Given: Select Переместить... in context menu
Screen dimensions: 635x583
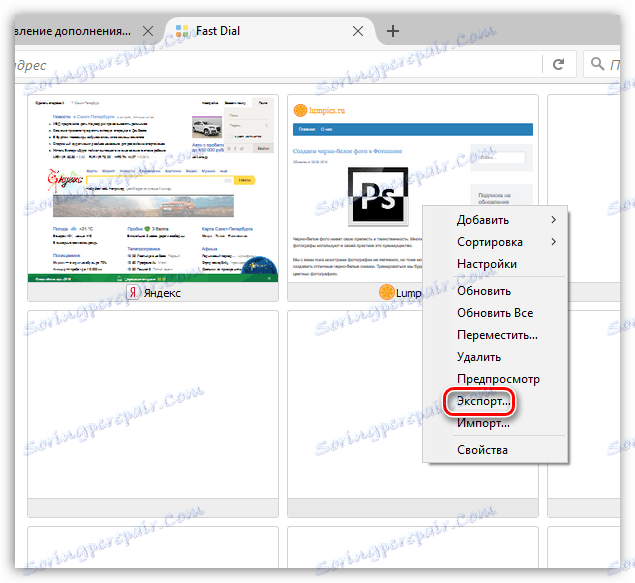Looking at the screenshot, I should [495, 335].
